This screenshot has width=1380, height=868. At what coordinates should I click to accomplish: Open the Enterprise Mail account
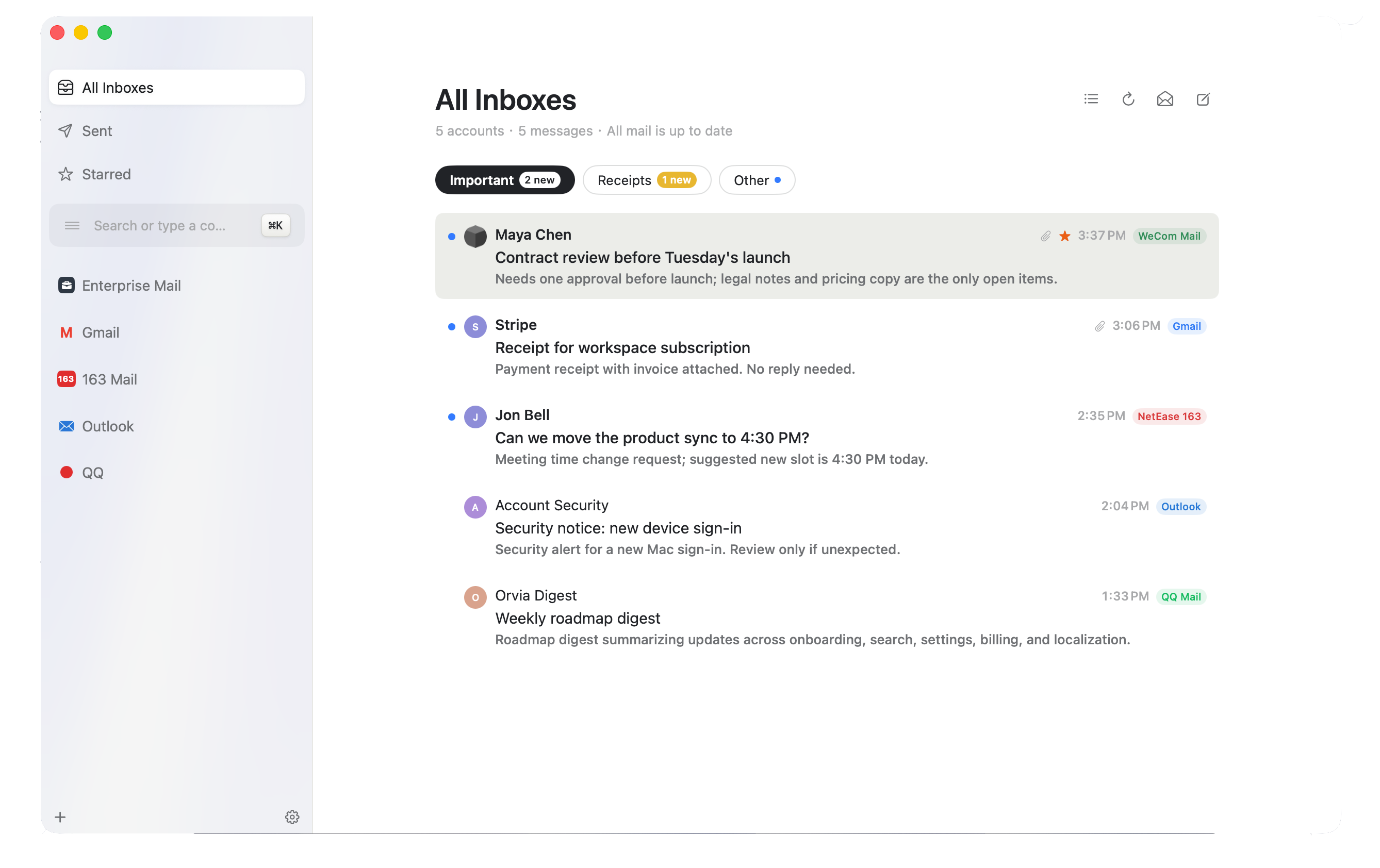pyautogui.click(x=176, y=286)
